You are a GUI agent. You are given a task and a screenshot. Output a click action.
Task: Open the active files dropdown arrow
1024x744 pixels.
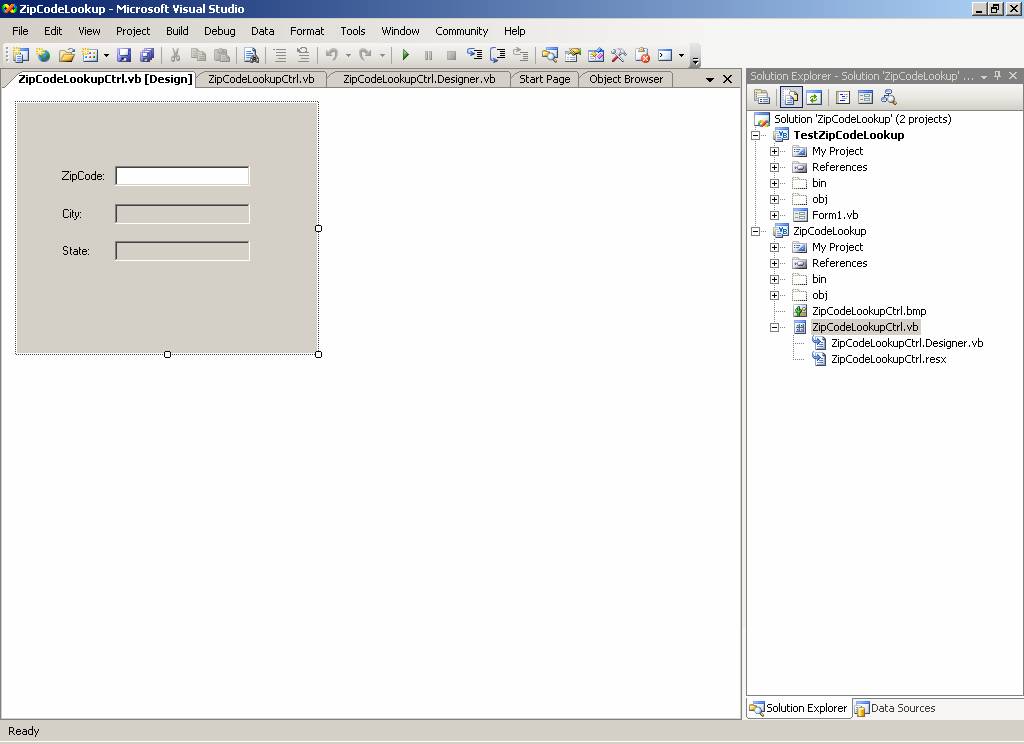[x=710, y=79]
